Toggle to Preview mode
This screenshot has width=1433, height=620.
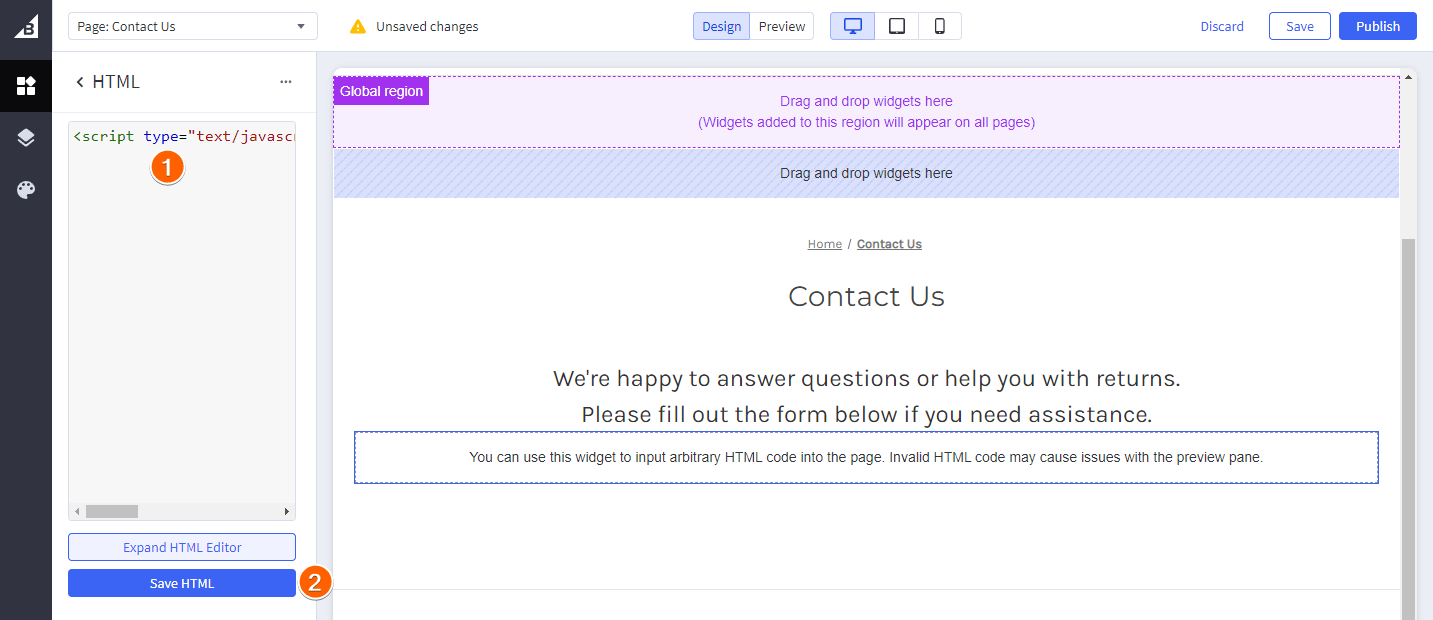[781, 26]
